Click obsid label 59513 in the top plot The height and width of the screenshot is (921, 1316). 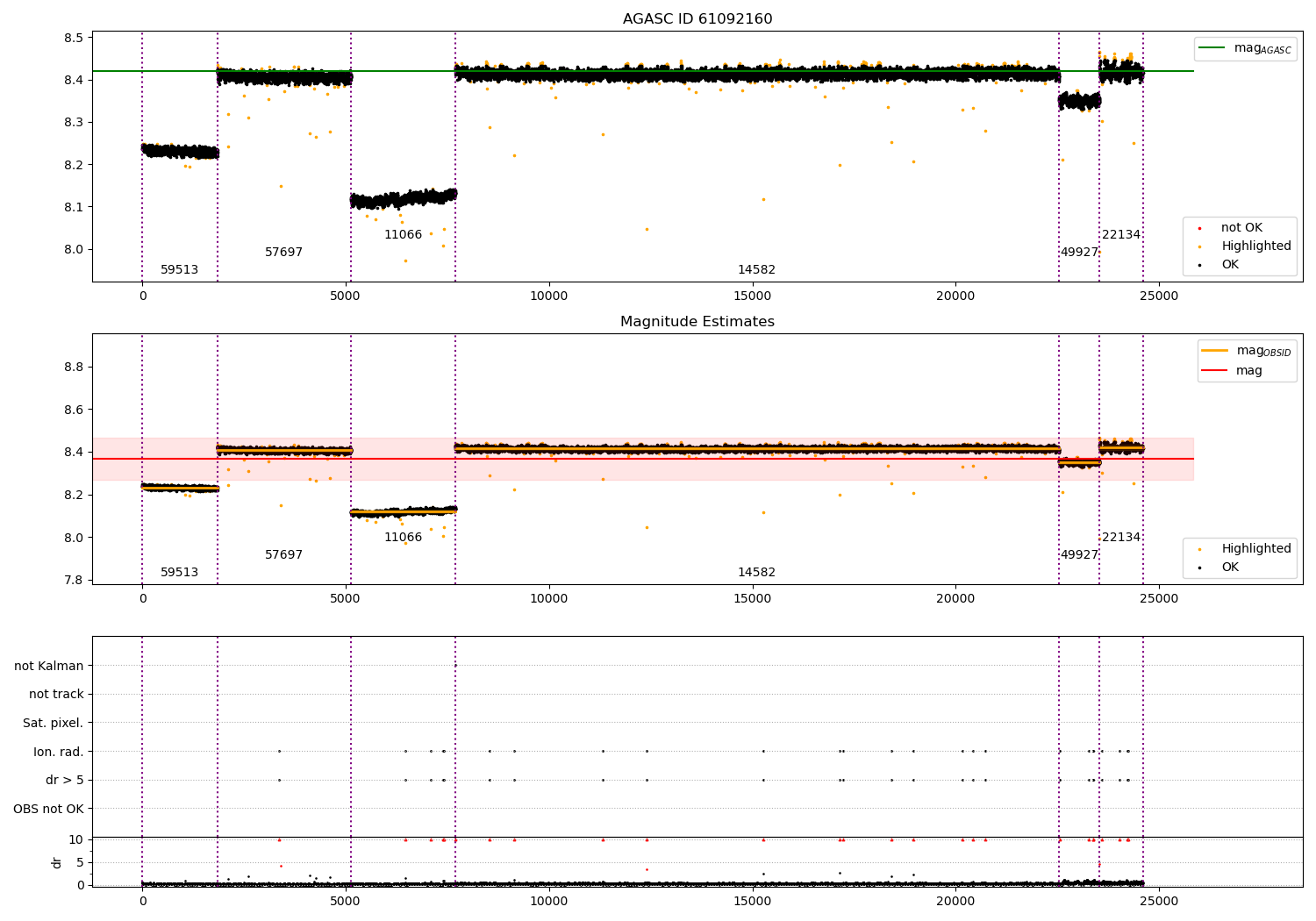point(179,270)
